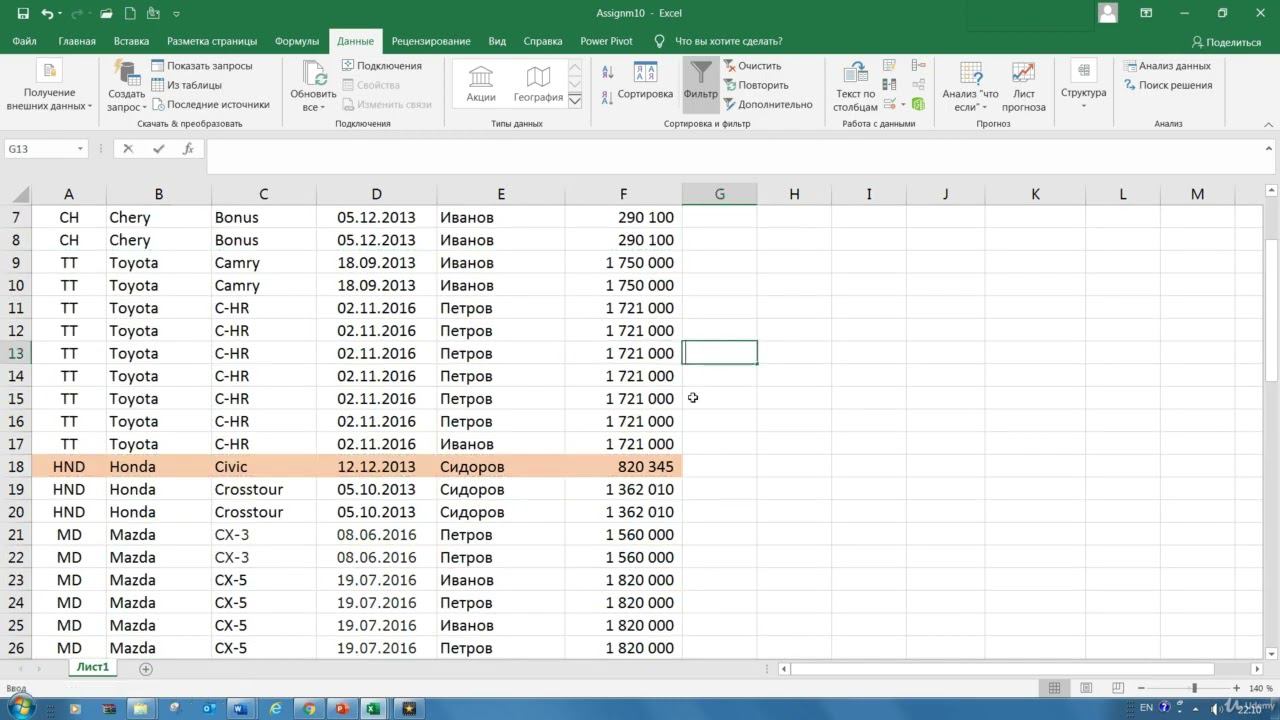Screen dimensions: 1280x720
Task: Click Повторить to reapply filter
Action: coord(756,85)
